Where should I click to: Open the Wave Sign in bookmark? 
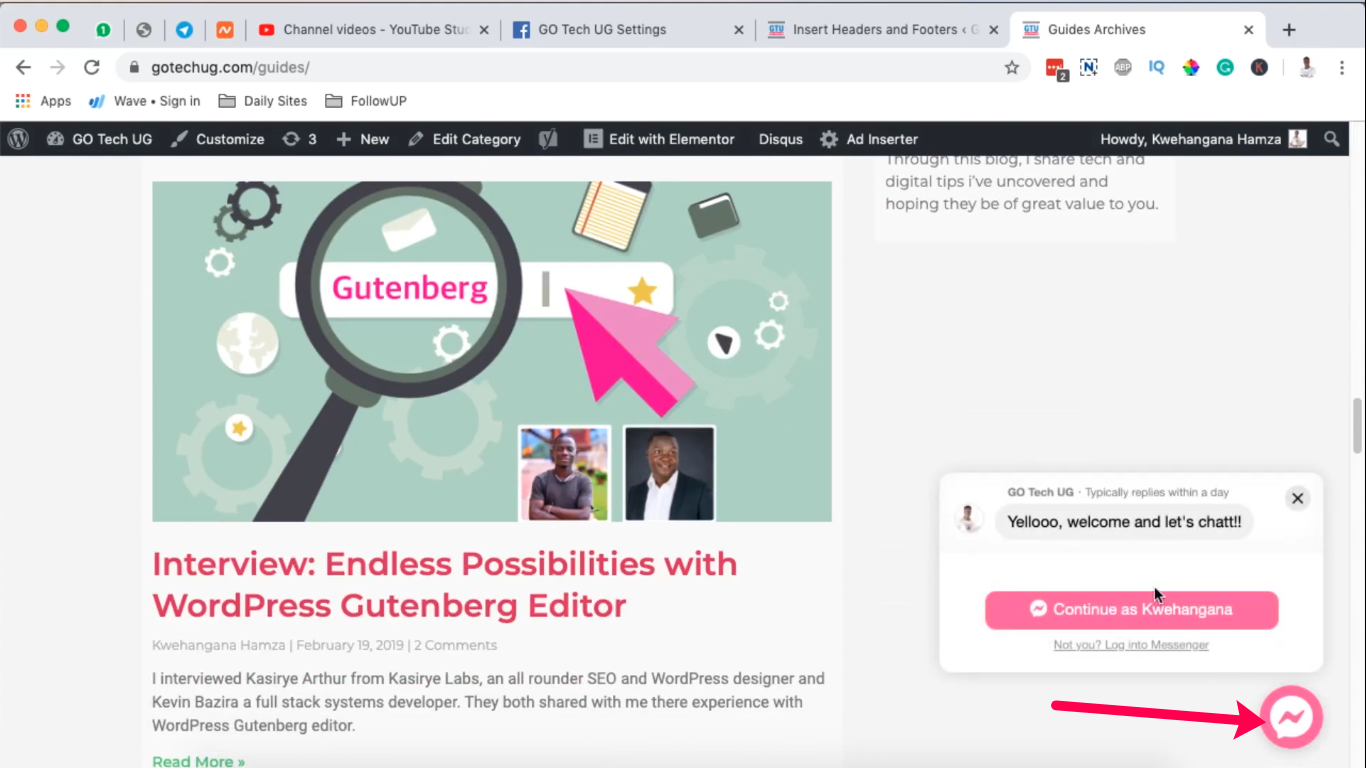(144, 101)
